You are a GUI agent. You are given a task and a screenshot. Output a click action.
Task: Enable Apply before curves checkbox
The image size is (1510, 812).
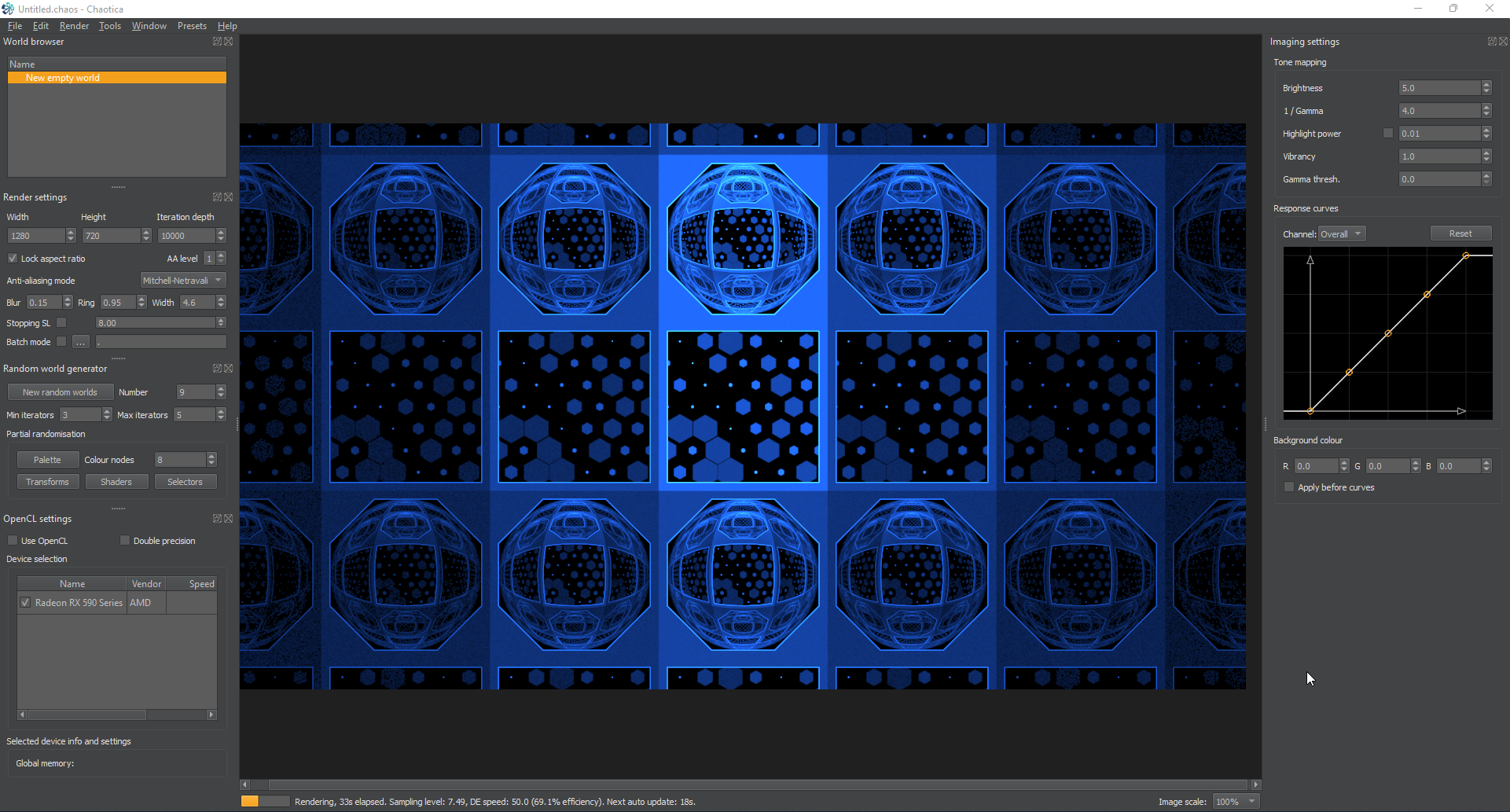pos(1289,487)
